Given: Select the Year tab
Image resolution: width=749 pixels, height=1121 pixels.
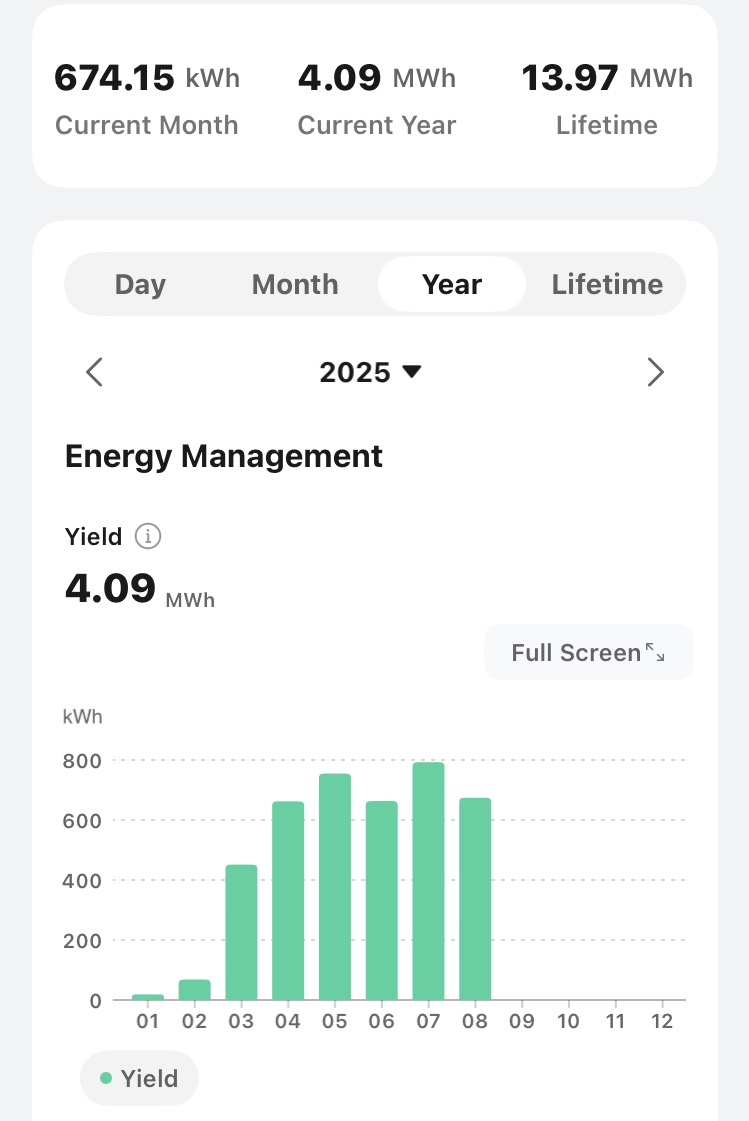Looking at the screenshot, I should coord(452,285).
